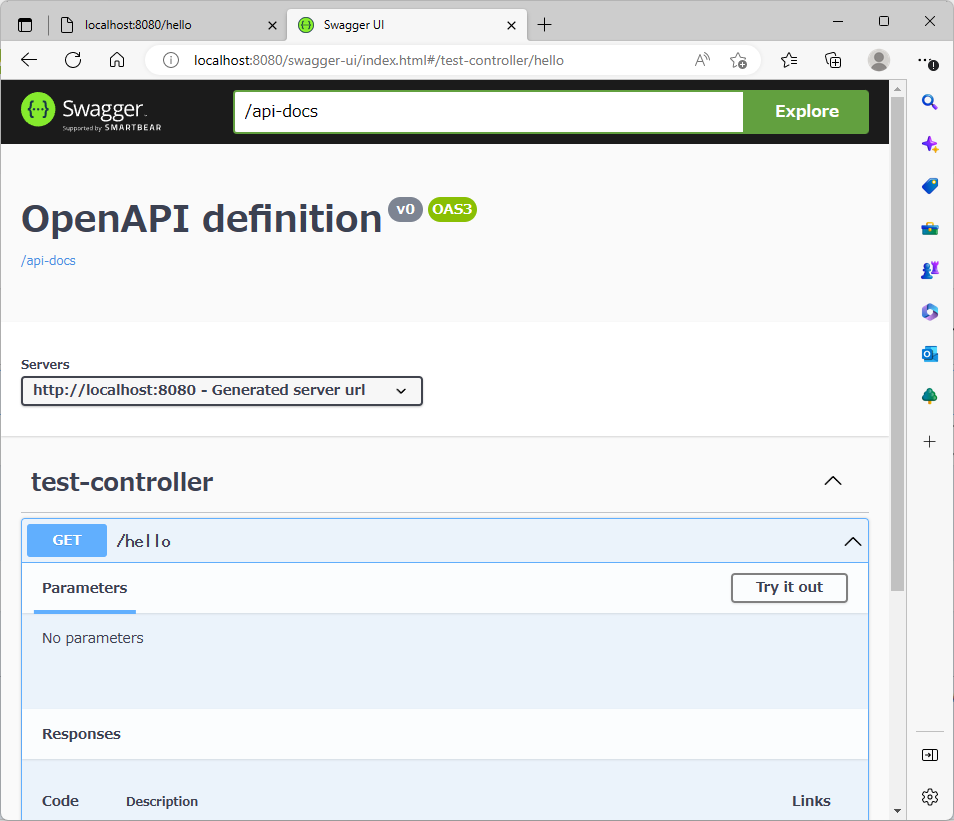Click the Code column header
The width and height of the screenshot is (954, 821).
60,801
